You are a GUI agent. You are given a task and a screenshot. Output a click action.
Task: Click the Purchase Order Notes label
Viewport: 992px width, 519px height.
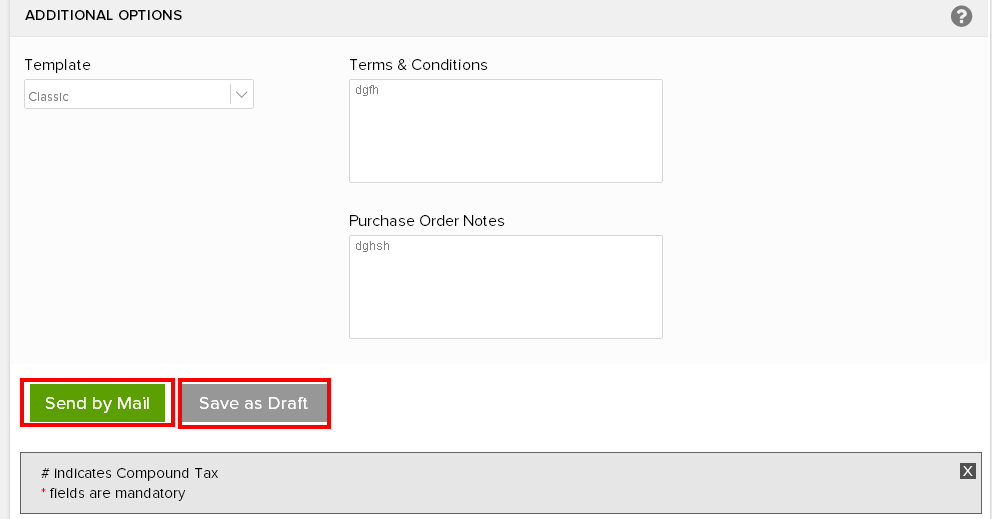click(426, 221)
